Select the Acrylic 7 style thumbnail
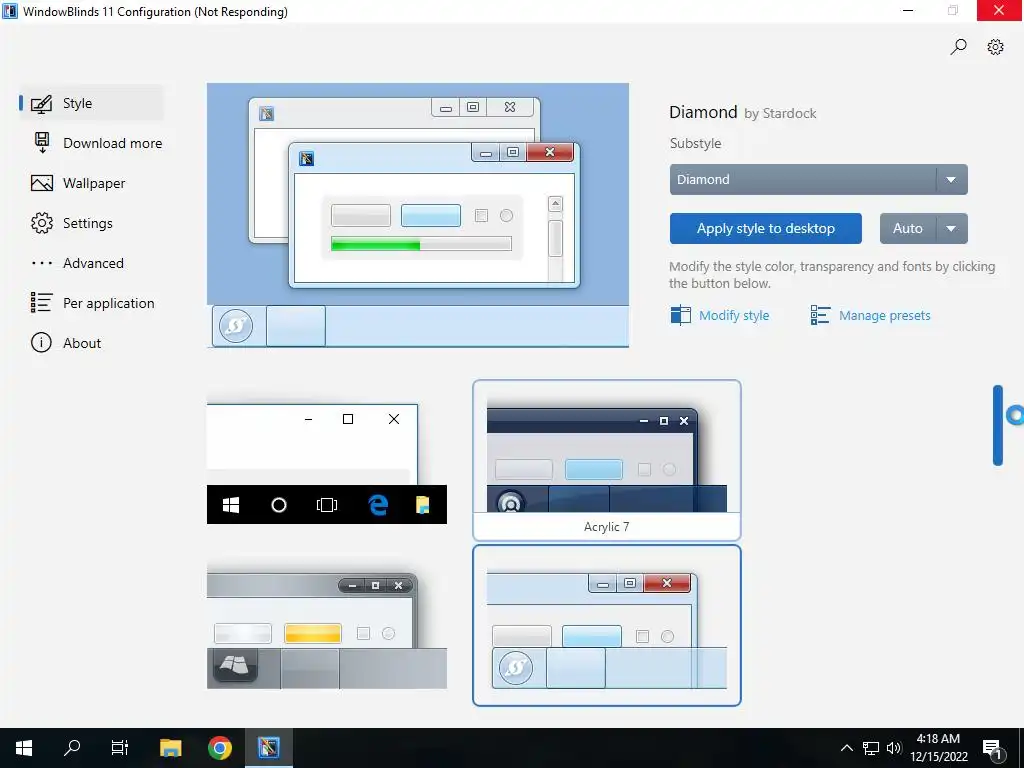Viewport: 1024px width, 768px height. click(607, 460)
